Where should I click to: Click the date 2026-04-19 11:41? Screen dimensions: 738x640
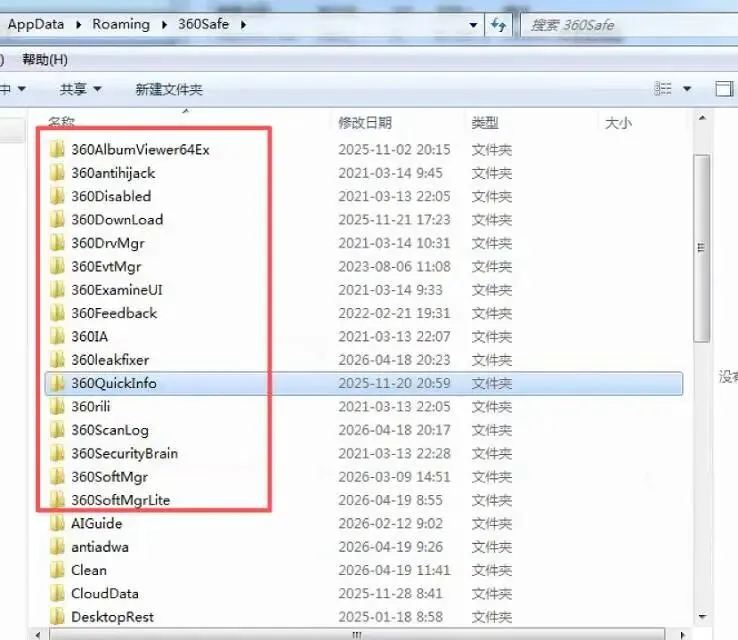(x=394, y=570)
